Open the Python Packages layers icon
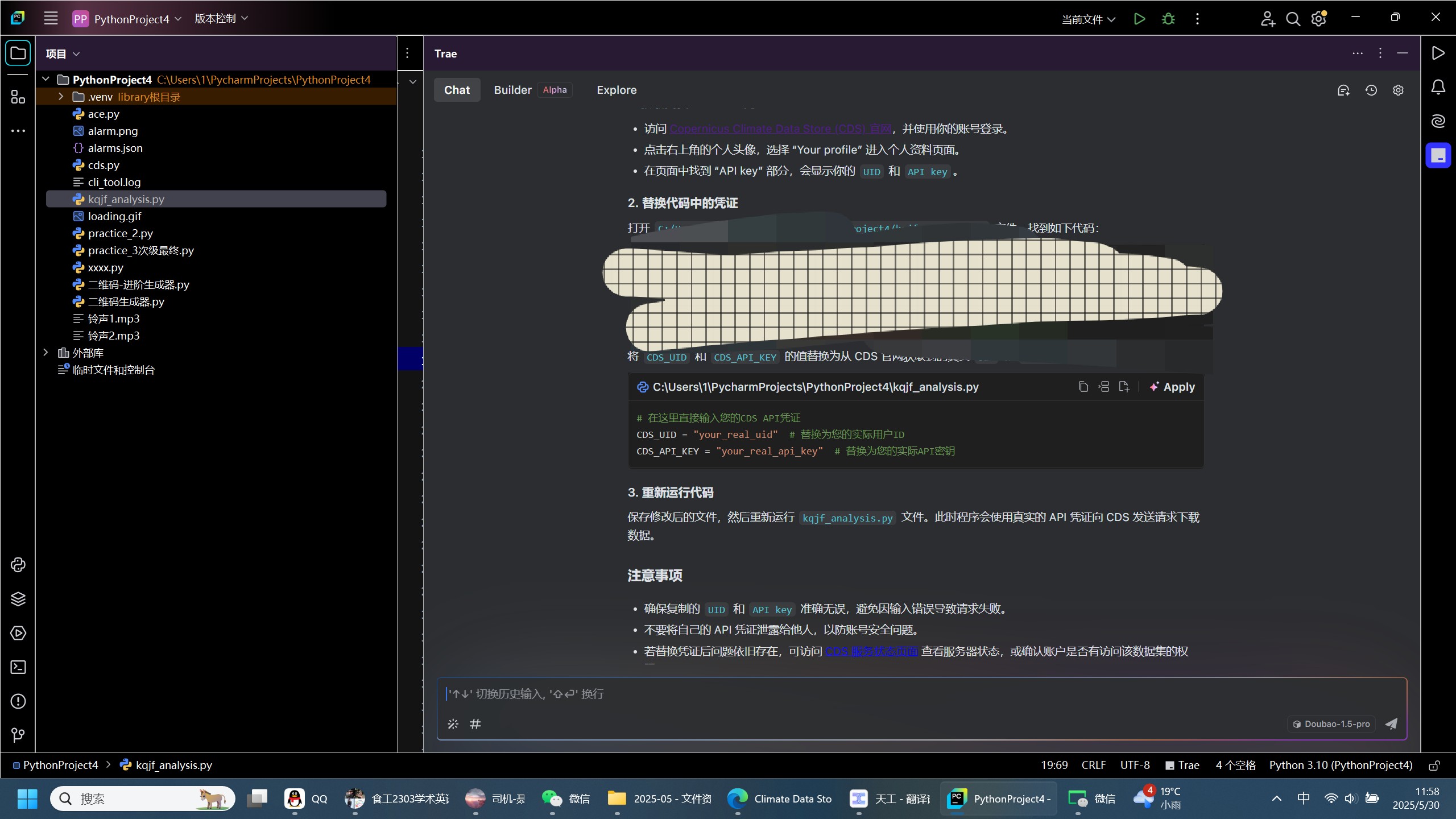1456x819 pixels. (x=18, y=599)
